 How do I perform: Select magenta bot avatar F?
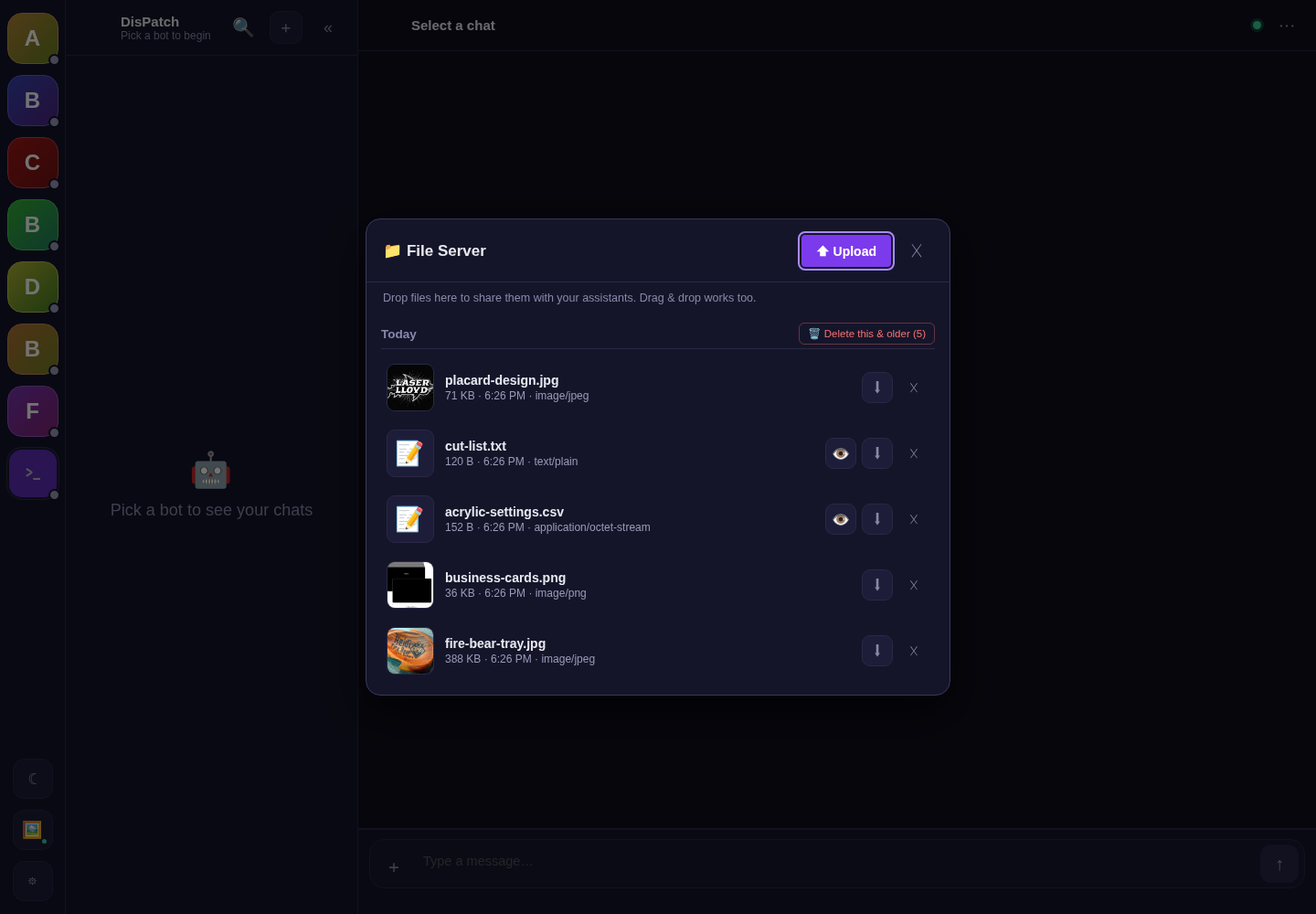coord(33,411)
